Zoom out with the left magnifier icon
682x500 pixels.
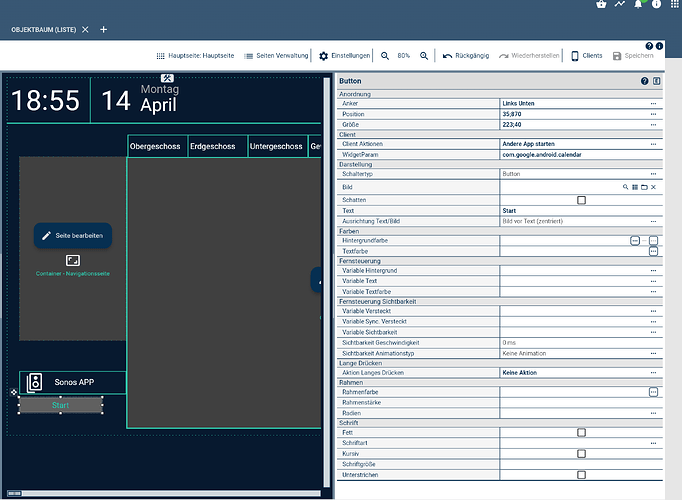pos(385,56)
